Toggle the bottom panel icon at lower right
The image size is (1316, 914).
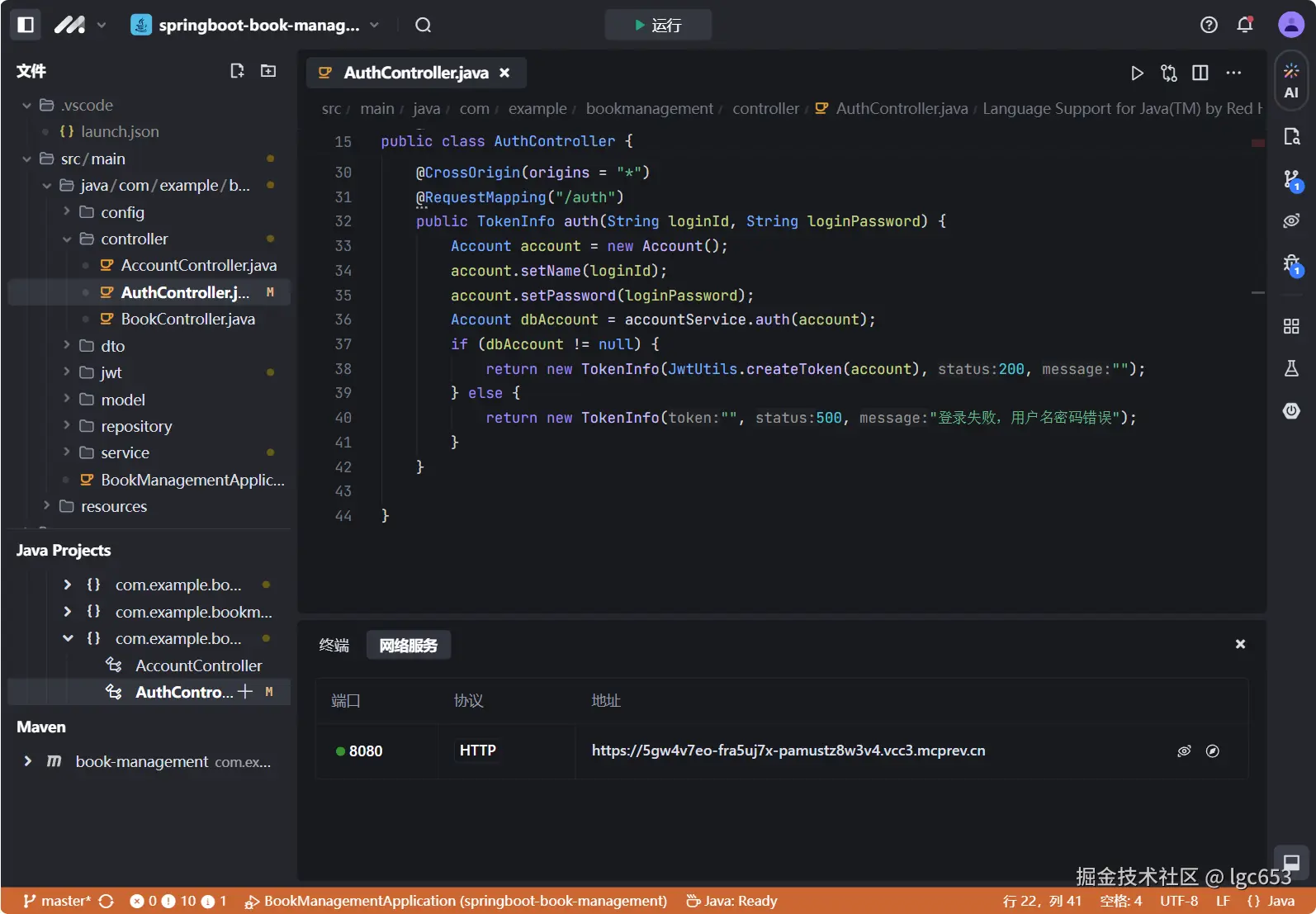point(1291,863)
